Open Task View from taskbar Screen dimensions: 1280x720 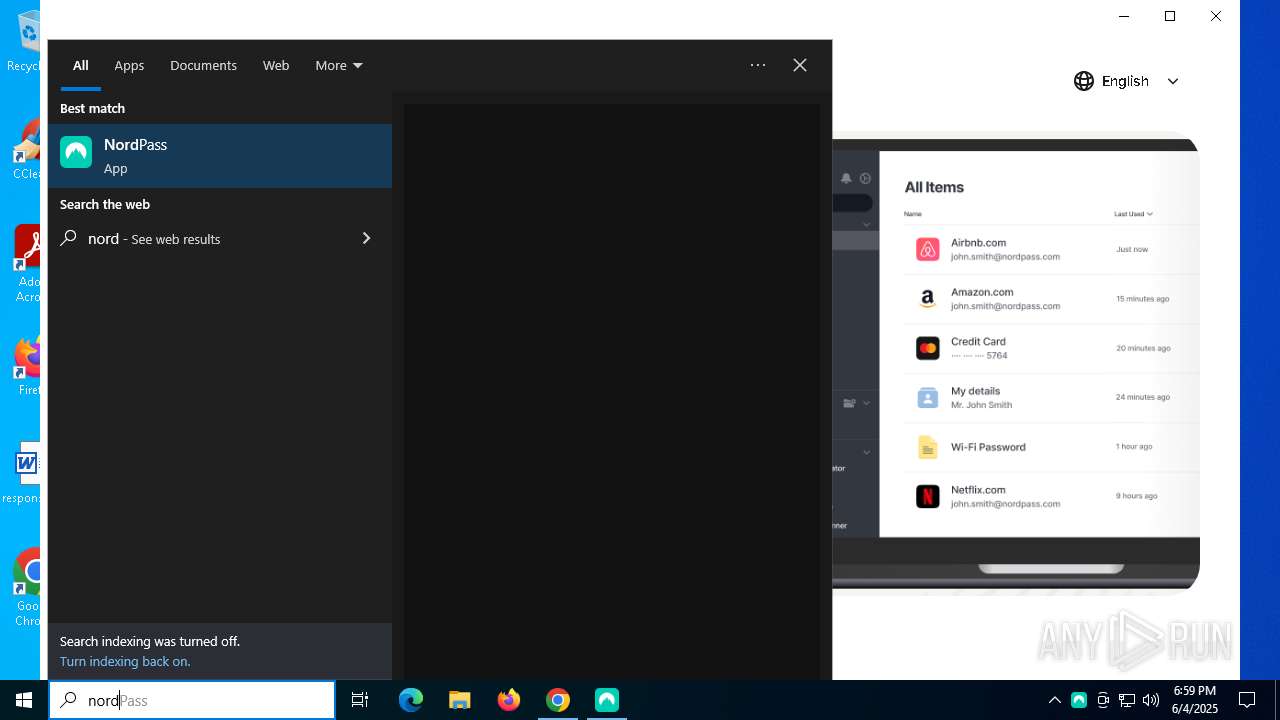(x=360, y=700)
